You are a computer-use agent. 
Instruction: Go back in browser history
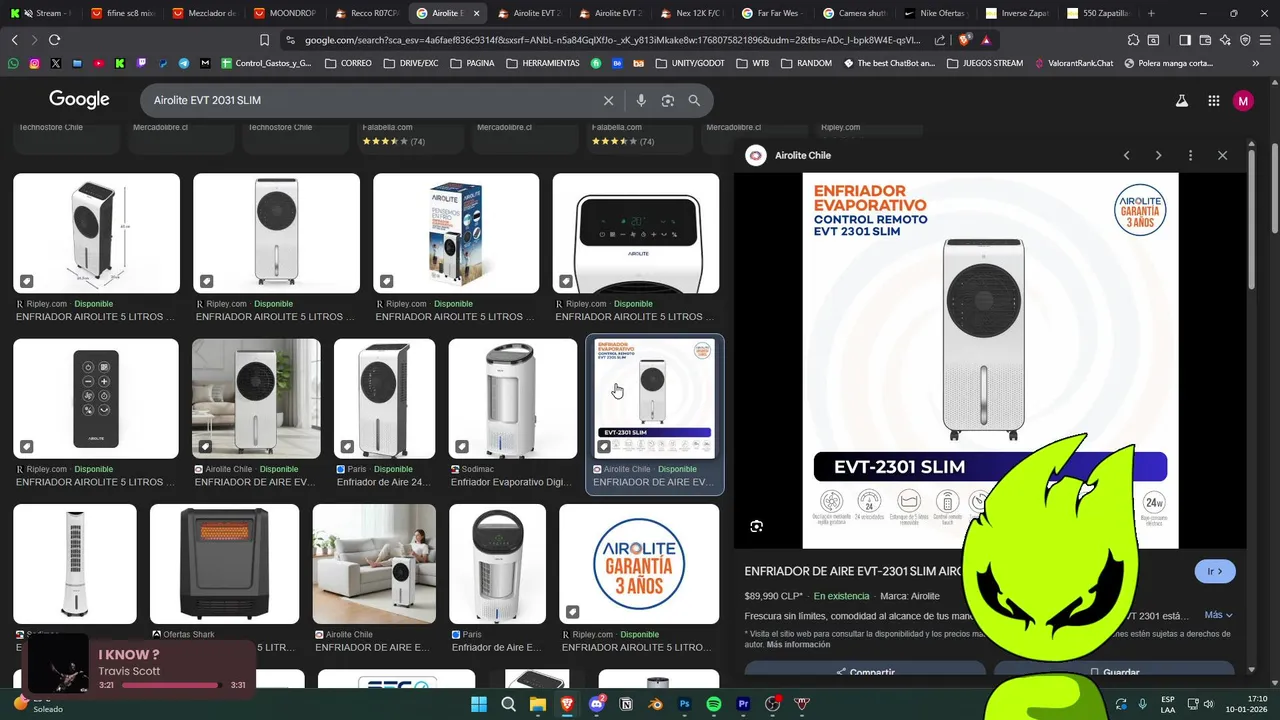[14, 40]
